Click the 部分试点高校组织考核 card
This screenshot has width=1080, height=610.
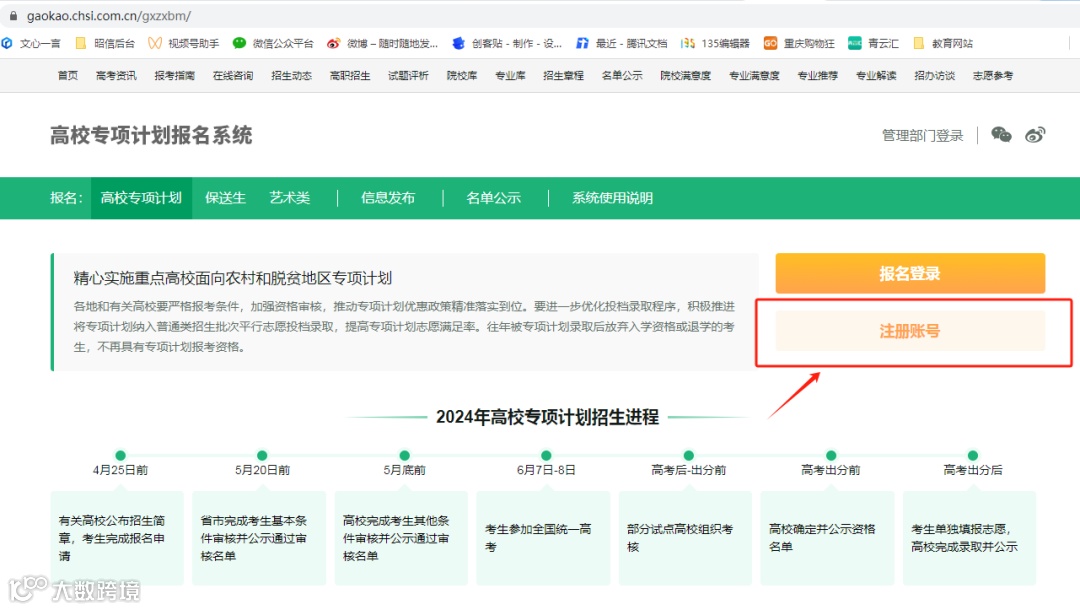[685, 538]
